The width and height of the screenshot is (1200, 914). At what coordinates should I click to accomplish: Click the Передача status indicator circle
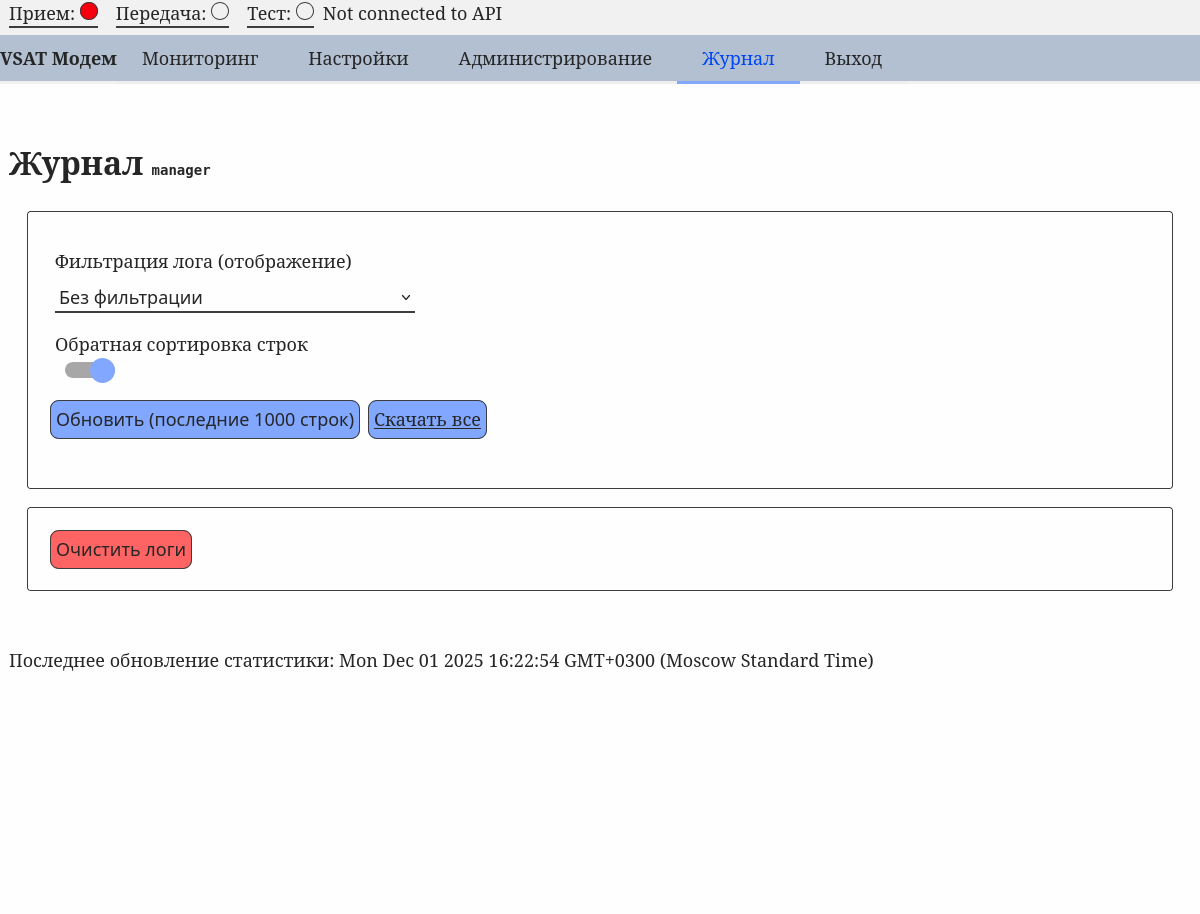220,11
